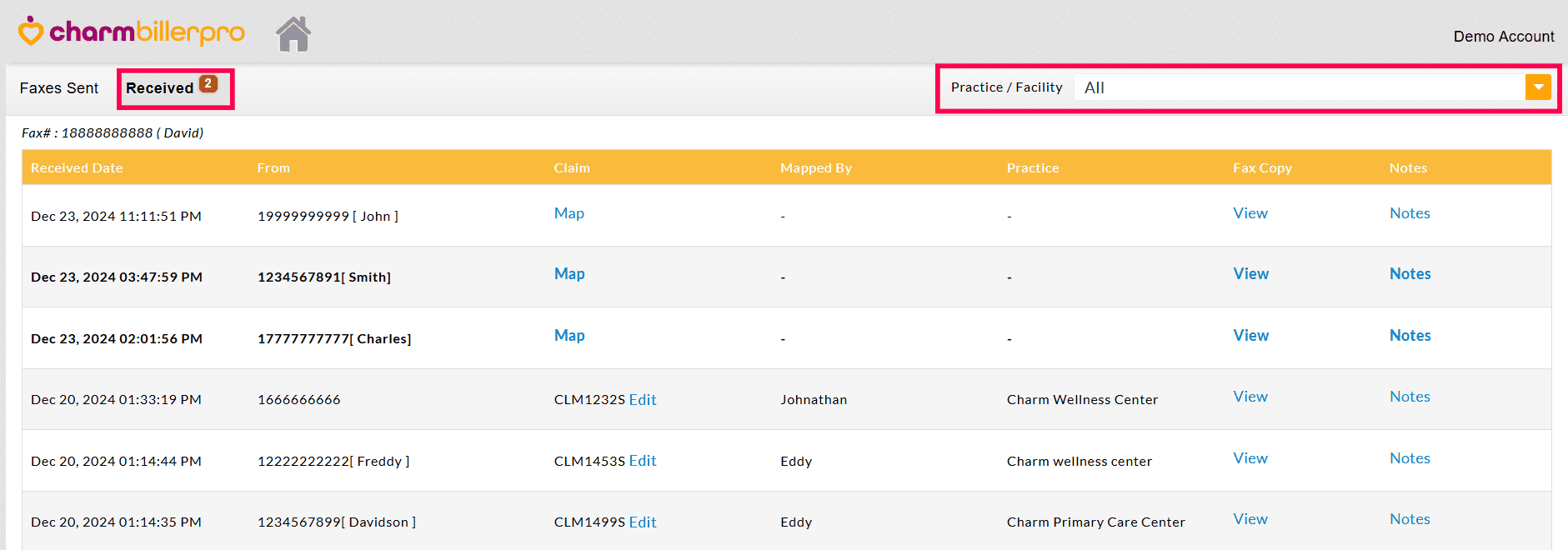Open Notes for the fax from Smith
The width and height of the screenshot is (1568, 550).
(1410, 274)
